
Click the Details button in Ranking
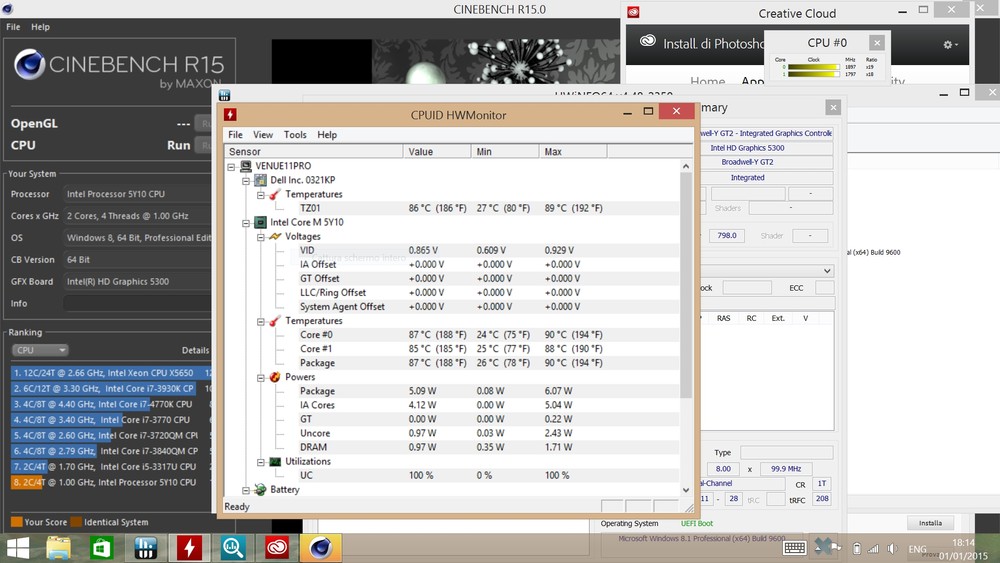click(195, 350)
